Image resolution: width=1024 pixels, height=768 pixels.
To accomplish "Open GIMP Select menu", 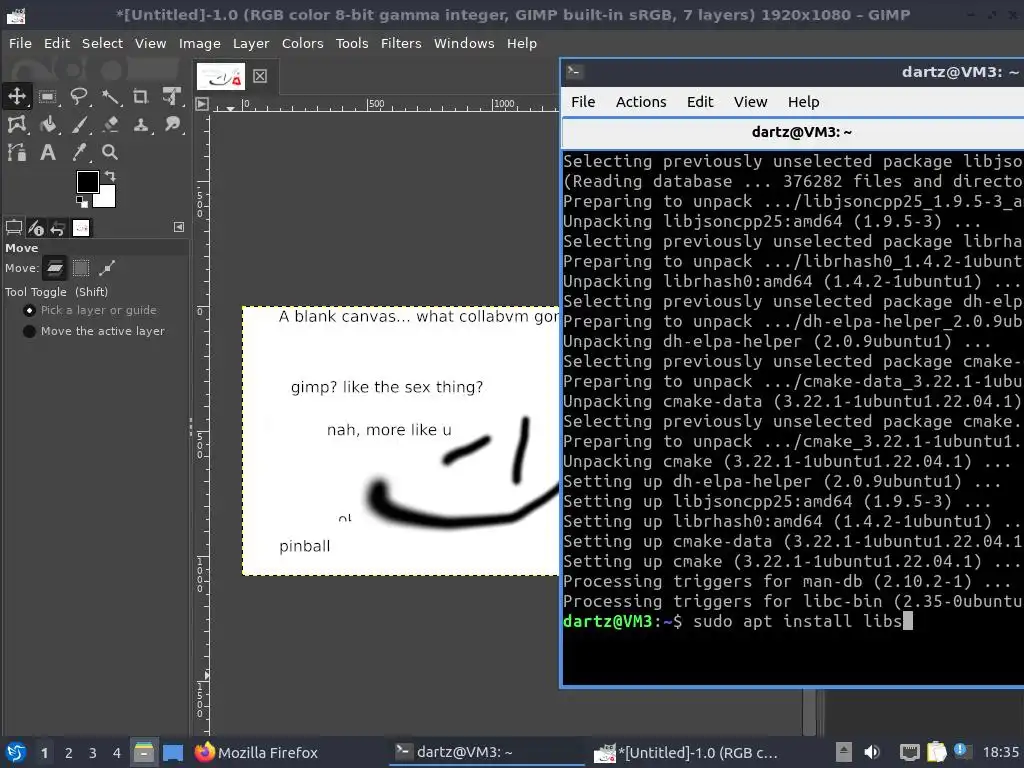I will [x=103, y=43].
